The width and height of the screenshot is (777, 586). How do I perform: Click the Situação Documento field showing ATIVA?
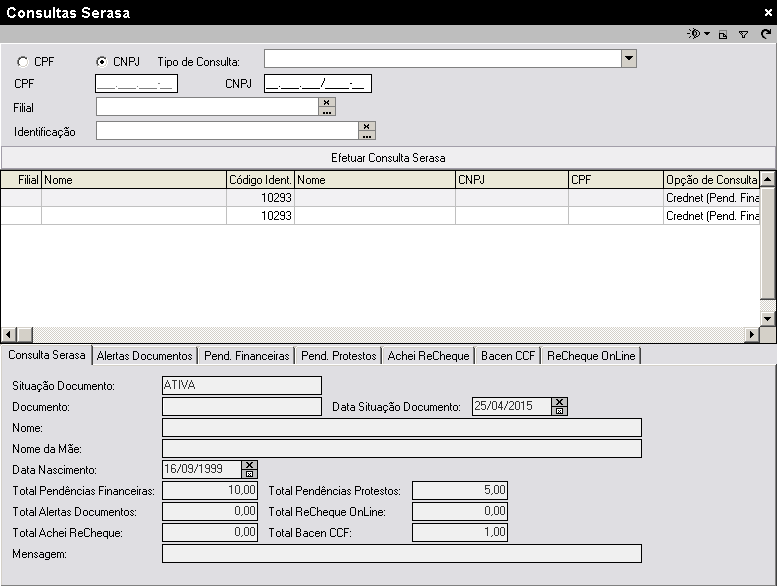pyautogui.click(x=242, y=385)
